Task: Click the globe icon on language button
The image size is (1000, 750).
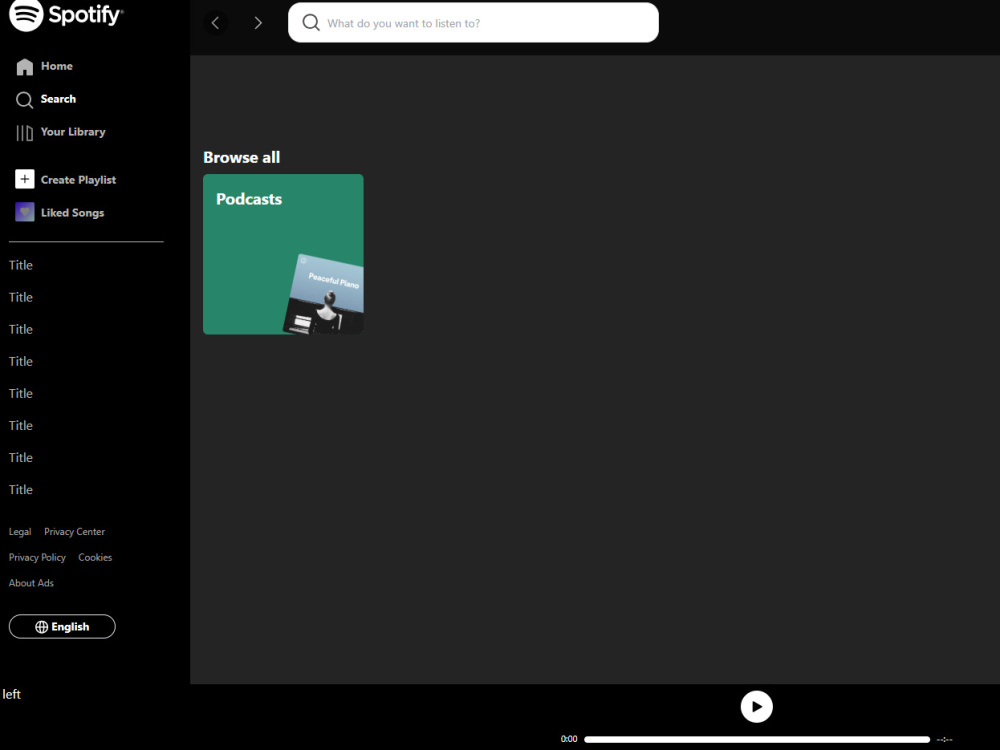Action: click(41, 627)
